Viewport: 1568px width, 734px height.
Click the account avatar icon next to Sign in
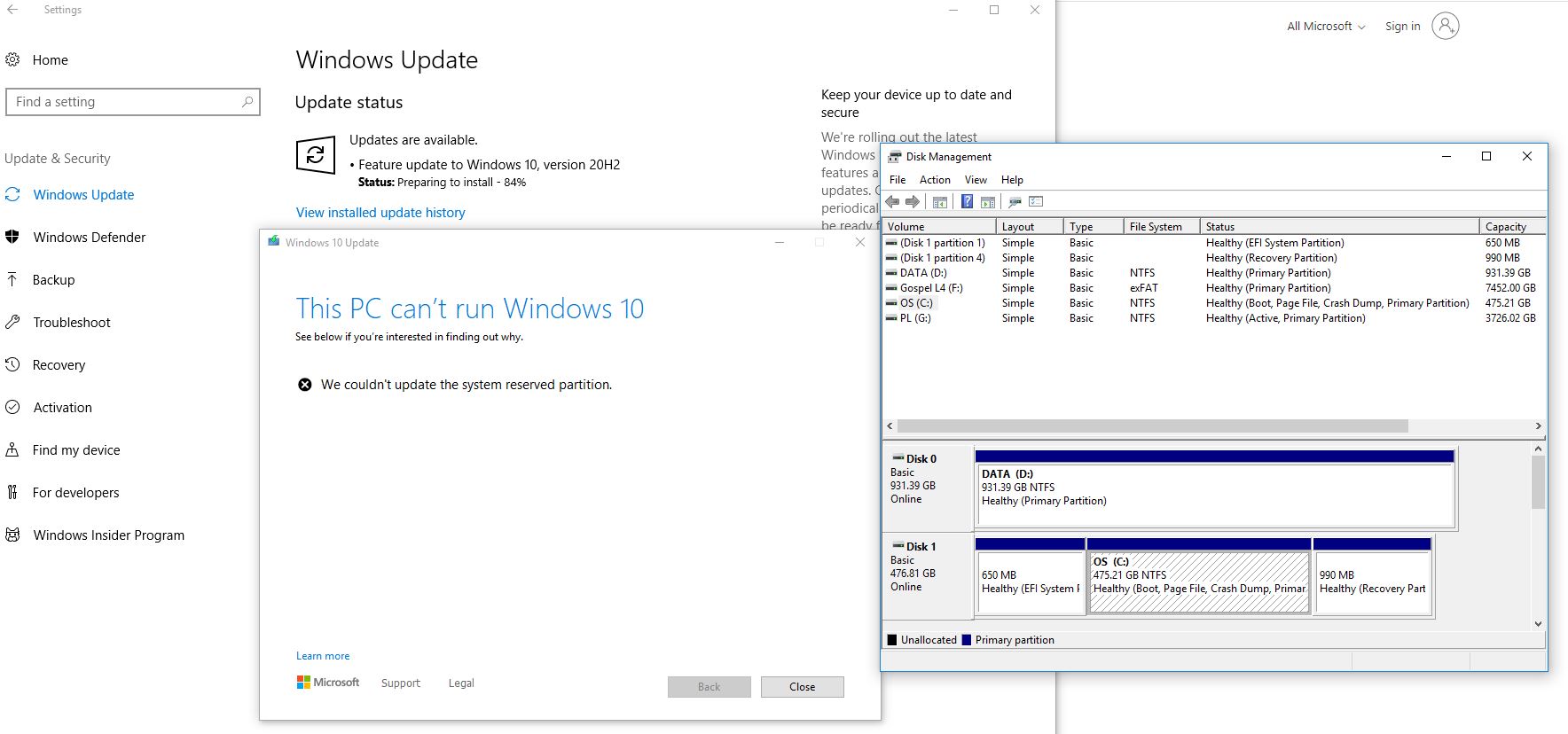1445,26
